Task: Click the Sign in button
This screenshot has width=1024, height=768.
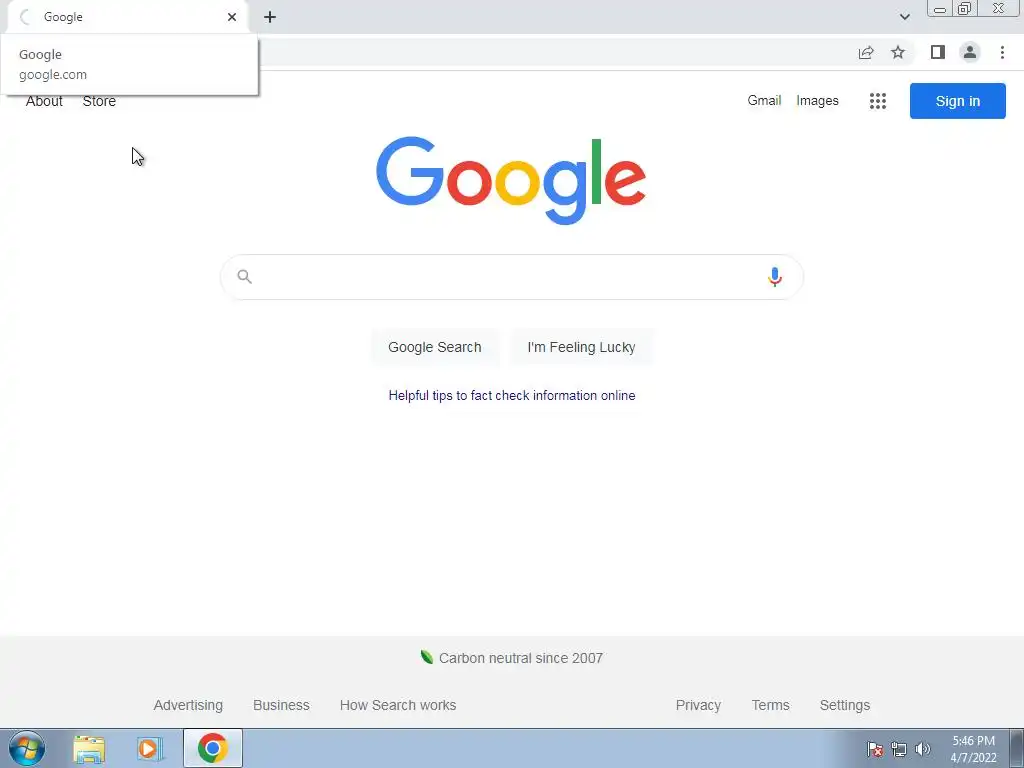Action: point(957,101)
